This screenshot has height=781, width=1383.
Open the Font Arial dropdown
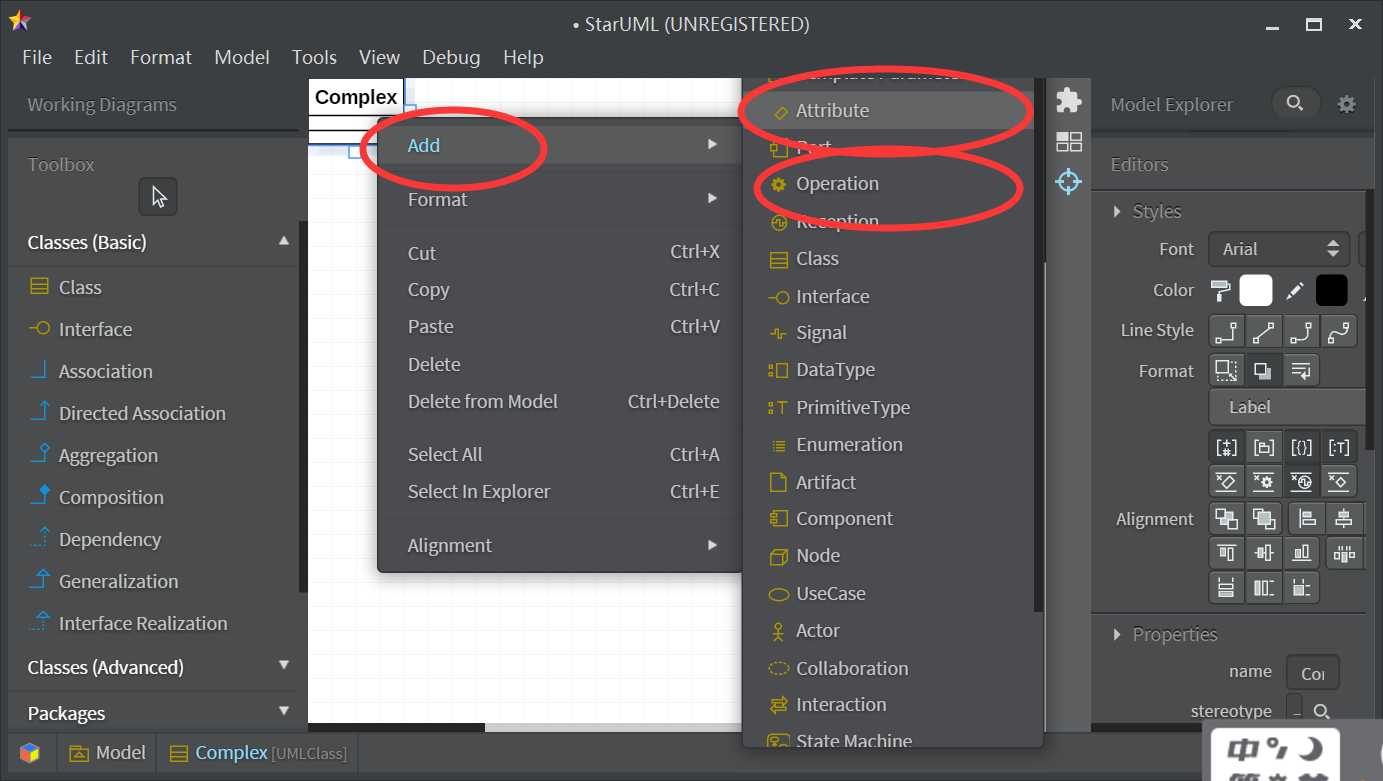click(x=1280, y=249)
